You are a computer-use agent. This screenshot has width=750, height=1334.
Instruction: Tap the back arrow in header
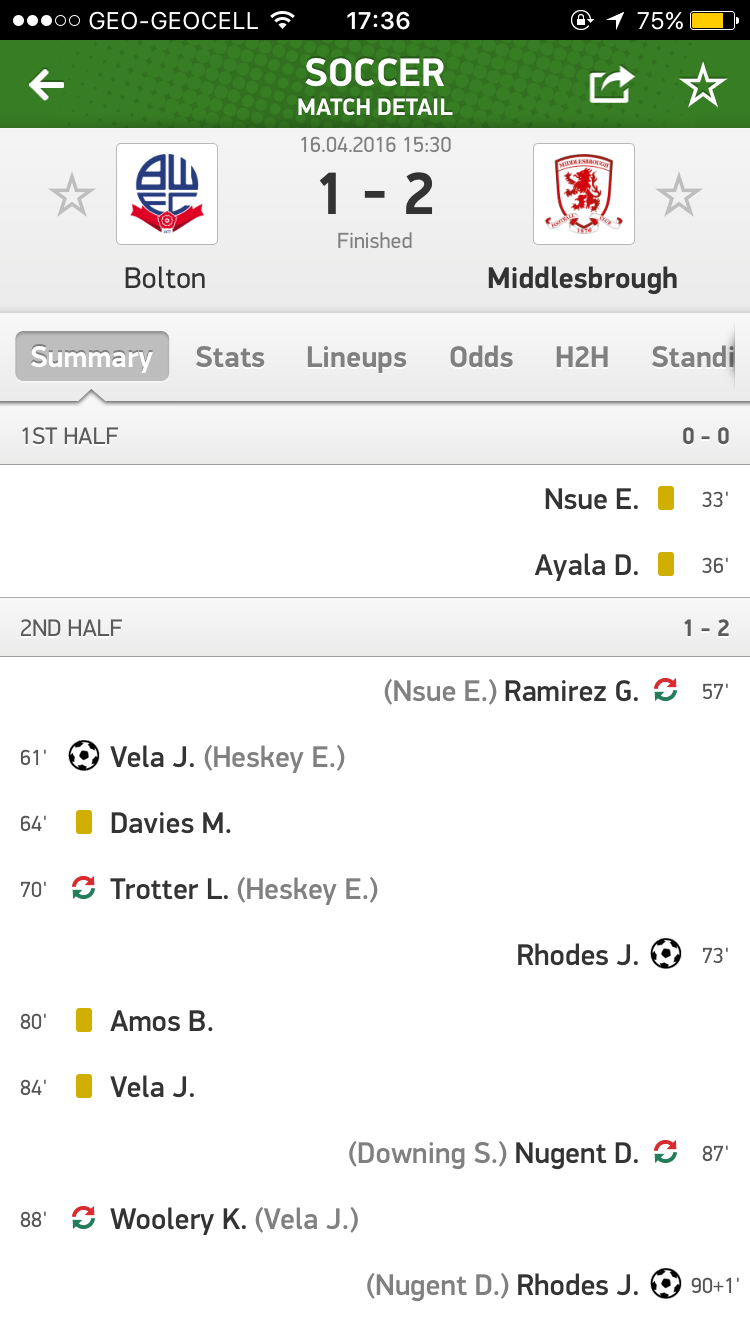point(47,86)
